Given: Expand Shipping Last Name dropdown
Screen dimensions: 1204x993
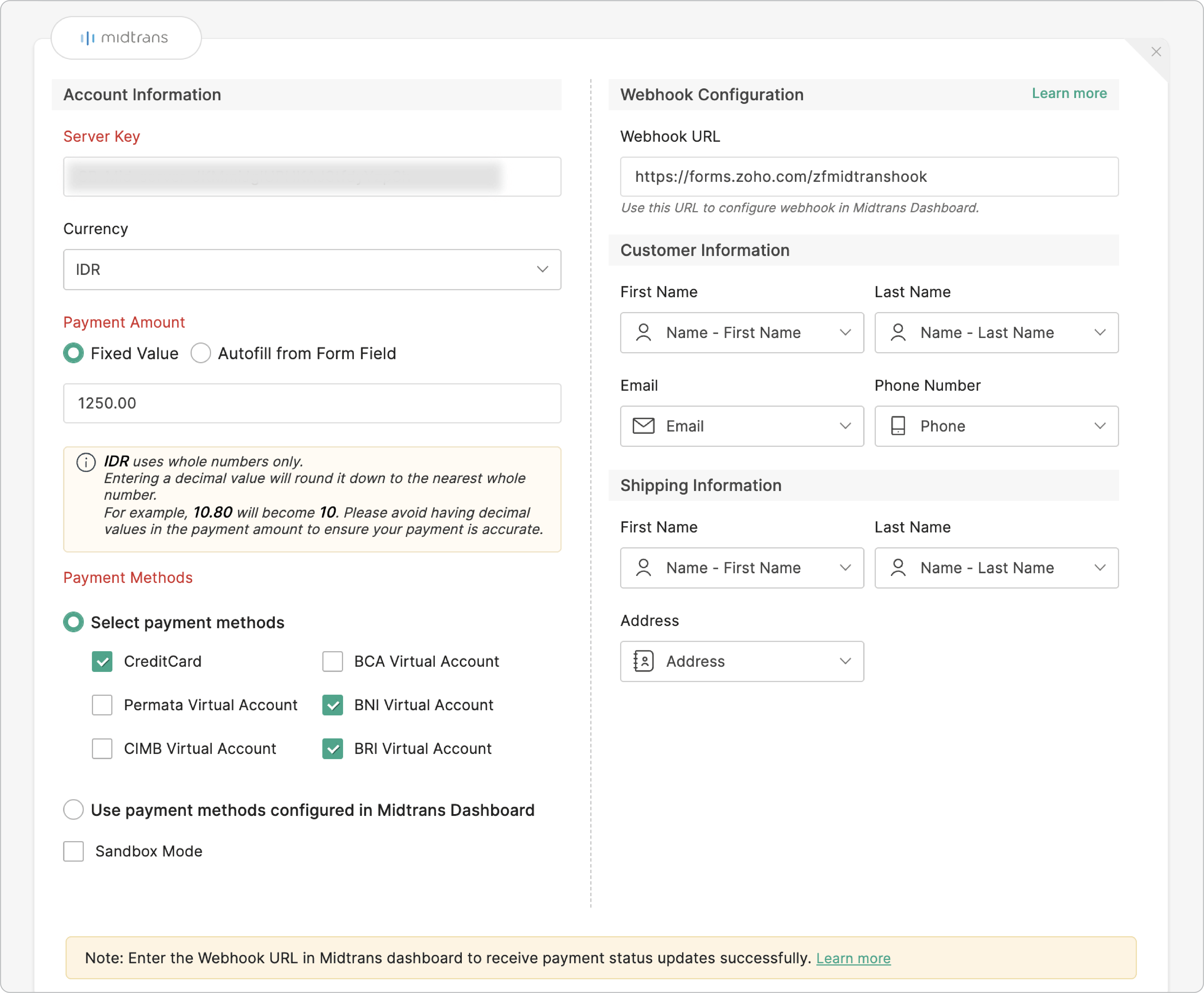Looking at the screenshot, I should [1099, 567].
